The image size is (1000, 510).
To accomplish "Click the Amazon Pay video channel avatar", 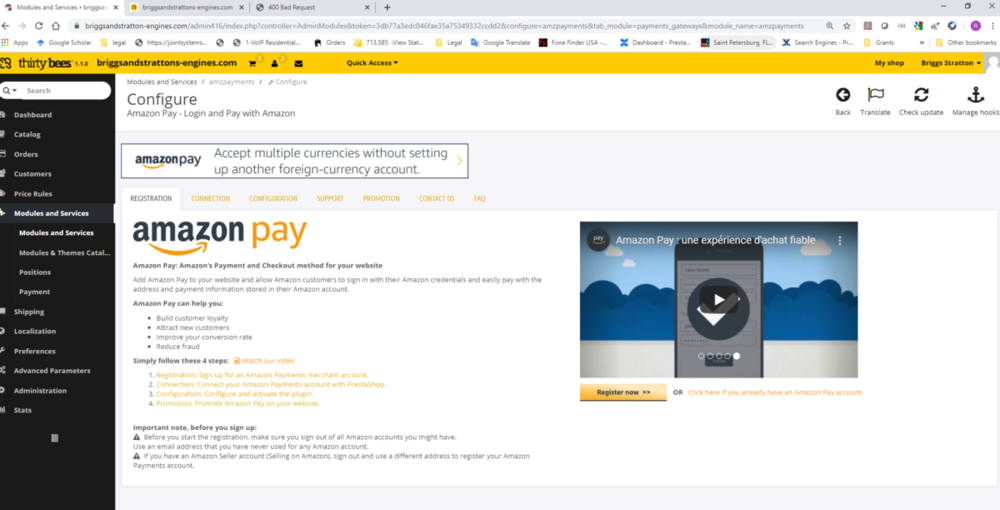I will [598, 240].
